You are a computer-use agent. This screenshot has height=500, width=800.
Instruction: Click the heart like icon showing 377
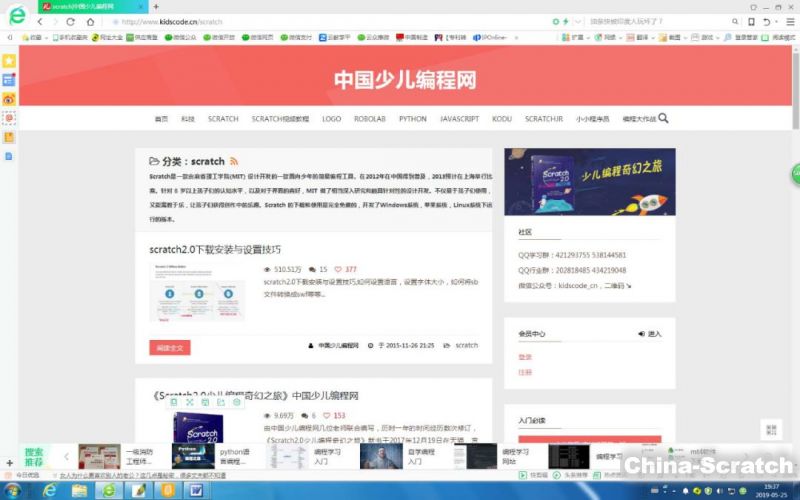tap(337, 269)
